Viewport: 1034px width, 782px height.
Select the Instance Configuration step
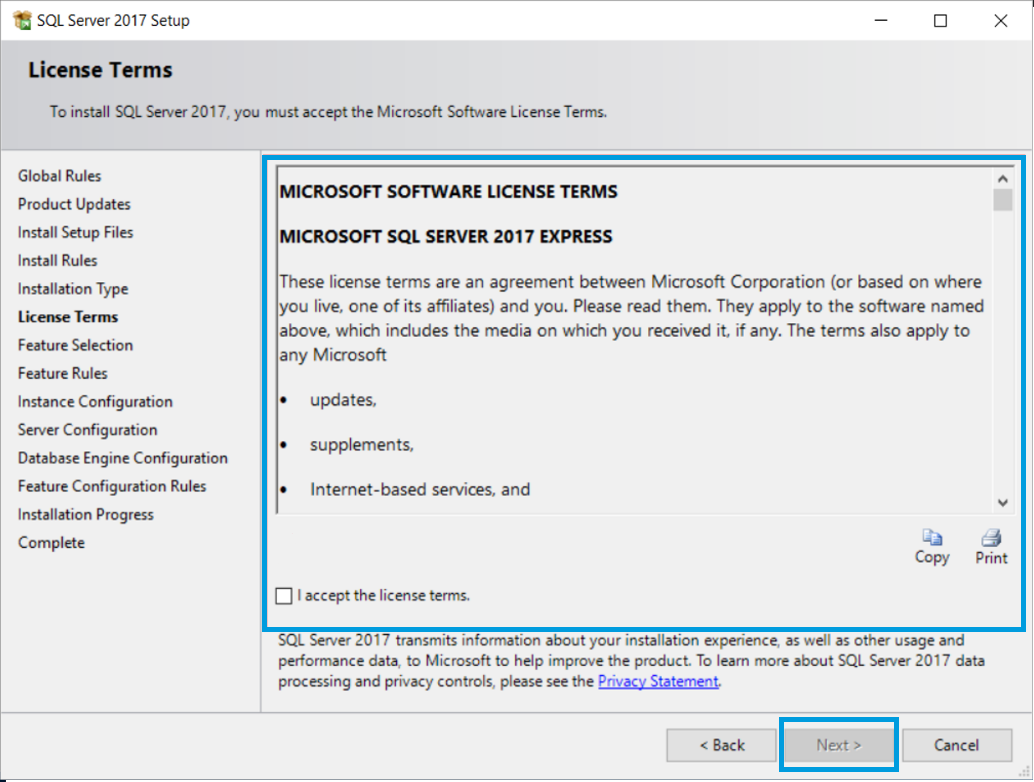point(95,402)
